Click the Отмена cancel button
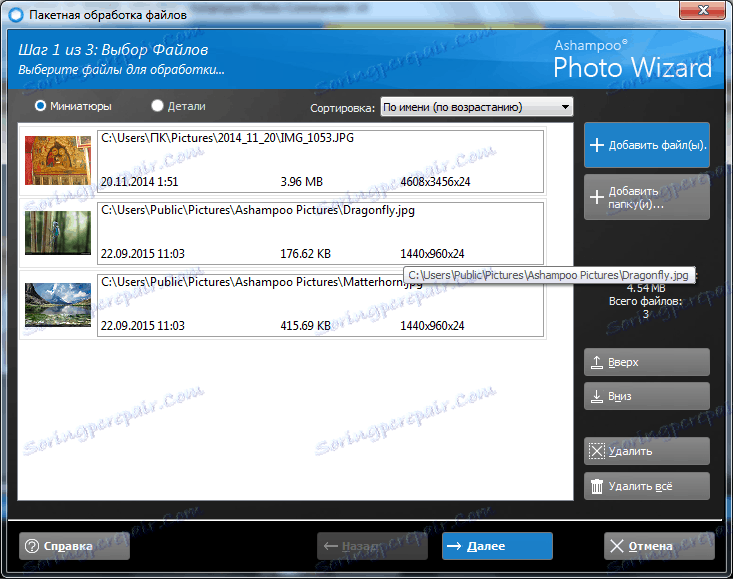 (659, 546)
